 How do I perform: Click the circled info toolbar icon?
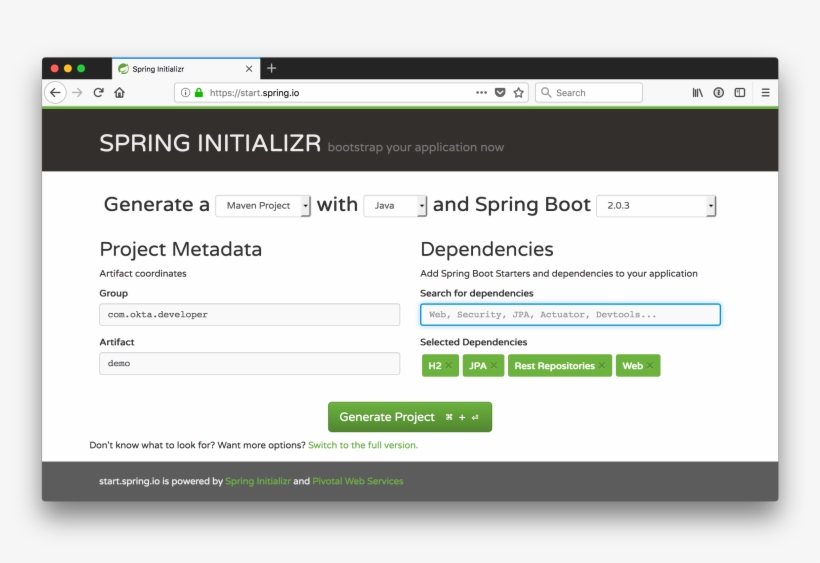pyautogui.click(x=719, y=93)
